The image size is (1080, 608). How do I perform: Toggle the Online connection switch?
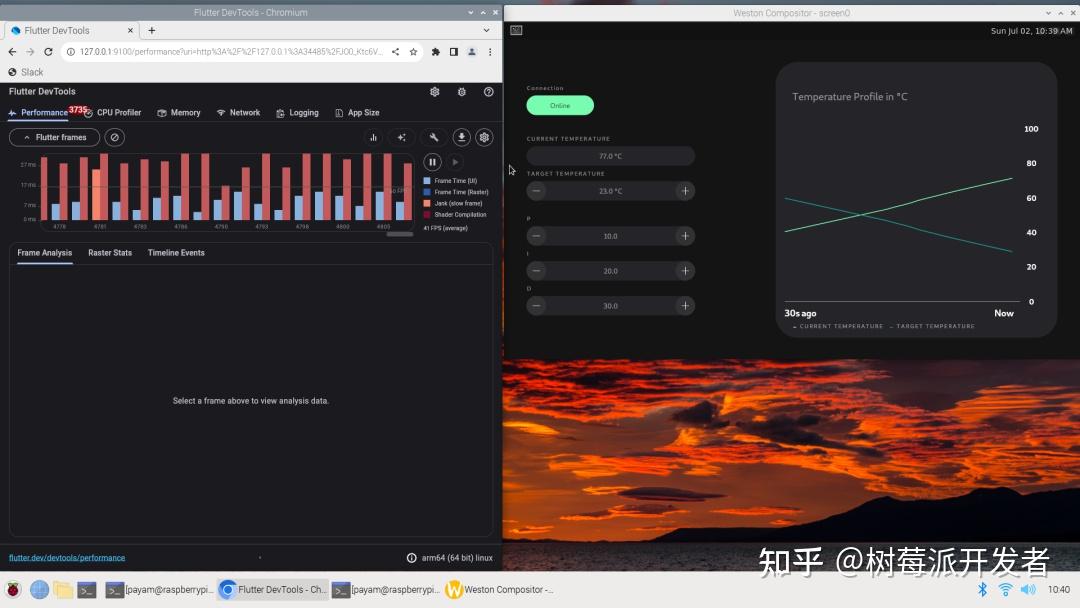pyautogui.click(x=560, y=105)
